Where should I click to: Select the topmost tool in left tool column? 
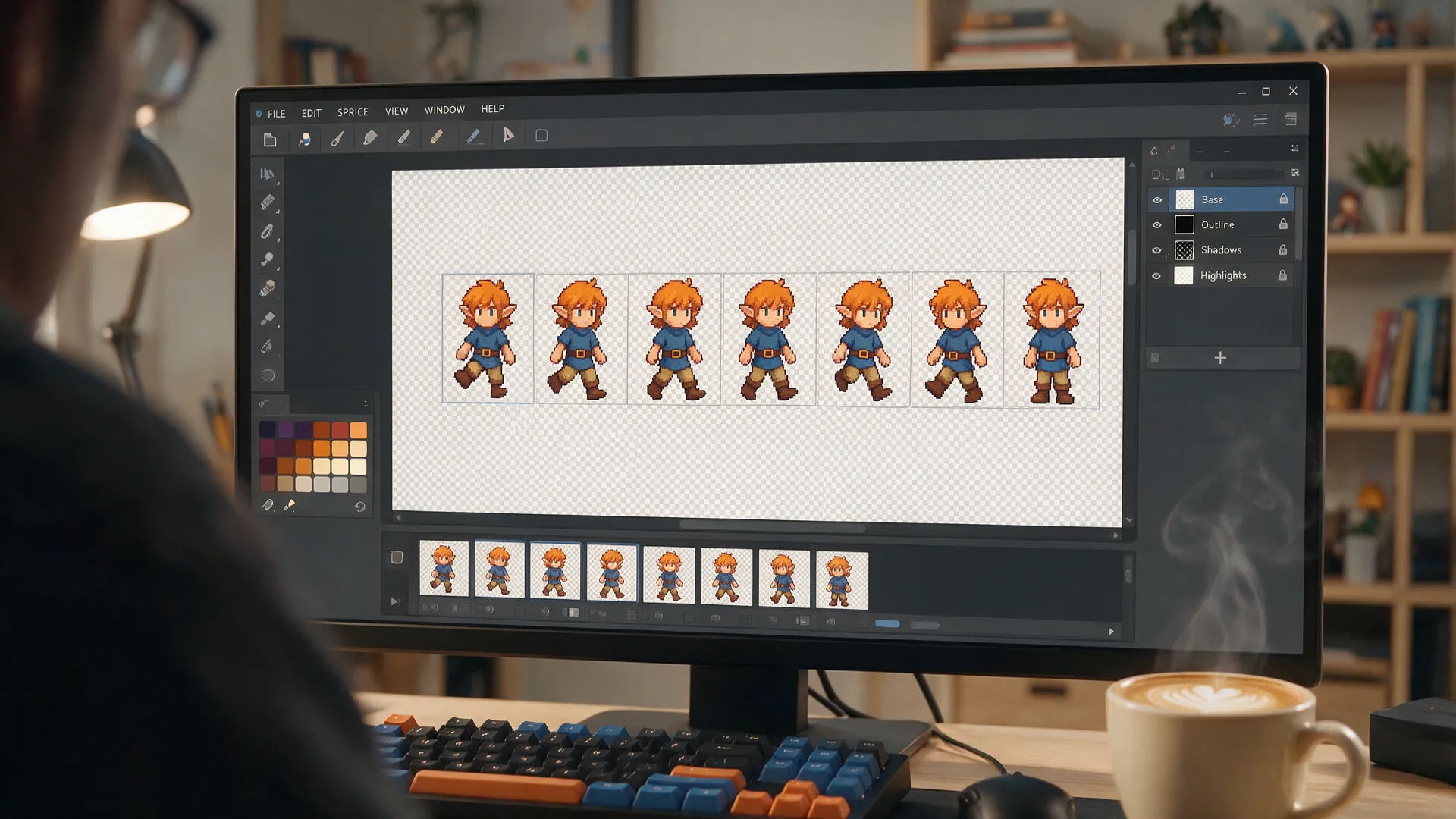tap(267, 174)
